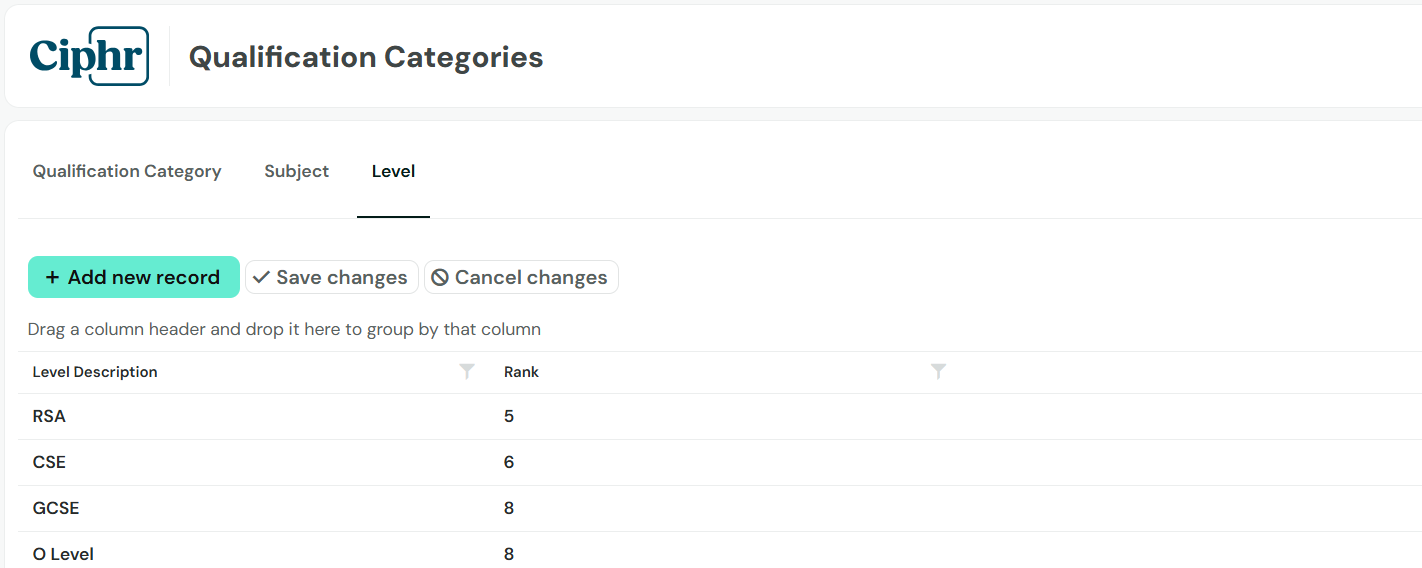Sort by Level Description column header

[95, 372]
